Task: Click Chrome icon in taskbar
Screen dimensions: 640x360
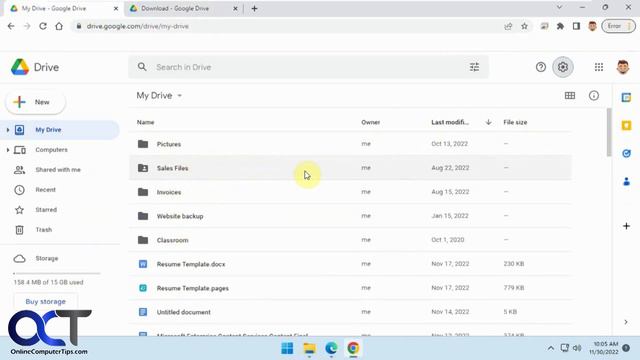Action: [353, 348]
